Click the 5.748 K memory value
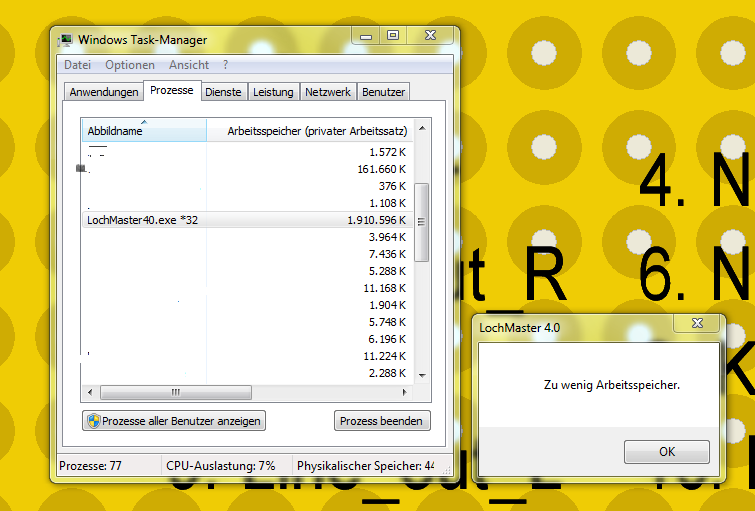The image size is (755, 511). click(388, 322)
